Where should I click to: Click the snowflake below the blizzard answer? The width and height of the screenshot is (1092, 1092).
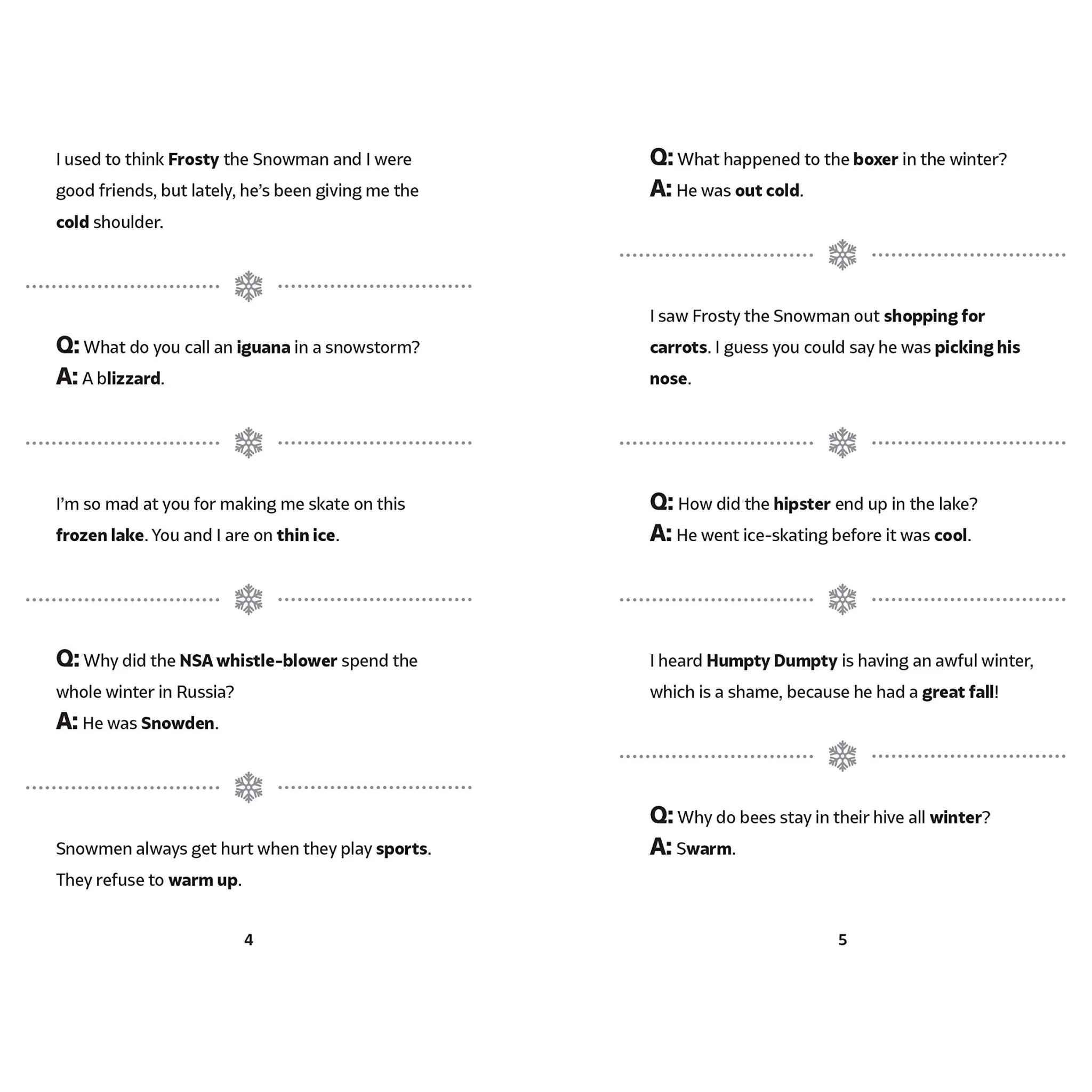tap(248, 443)
